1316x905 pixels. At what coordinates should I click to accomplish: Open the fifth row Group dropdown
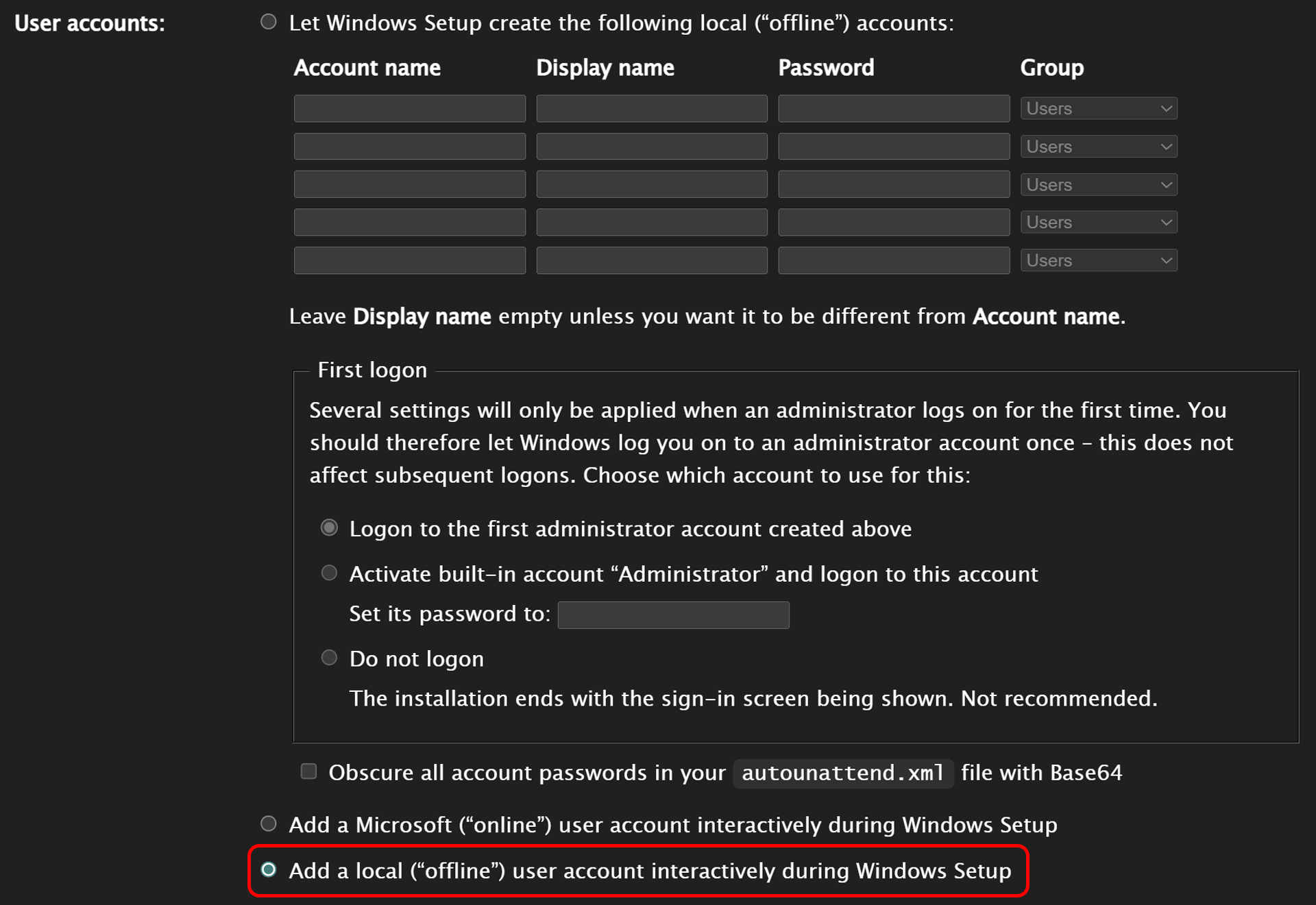pos(1098,260)
